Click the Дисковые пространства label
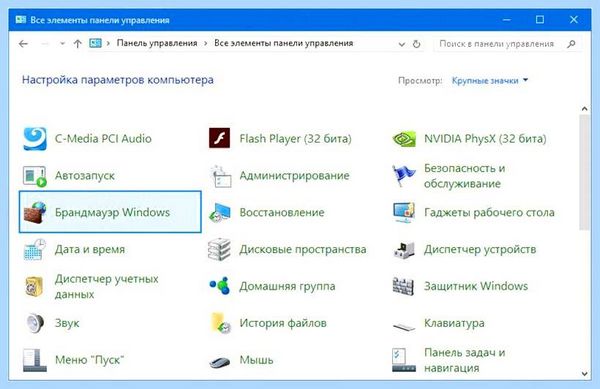 coord(303,249)
